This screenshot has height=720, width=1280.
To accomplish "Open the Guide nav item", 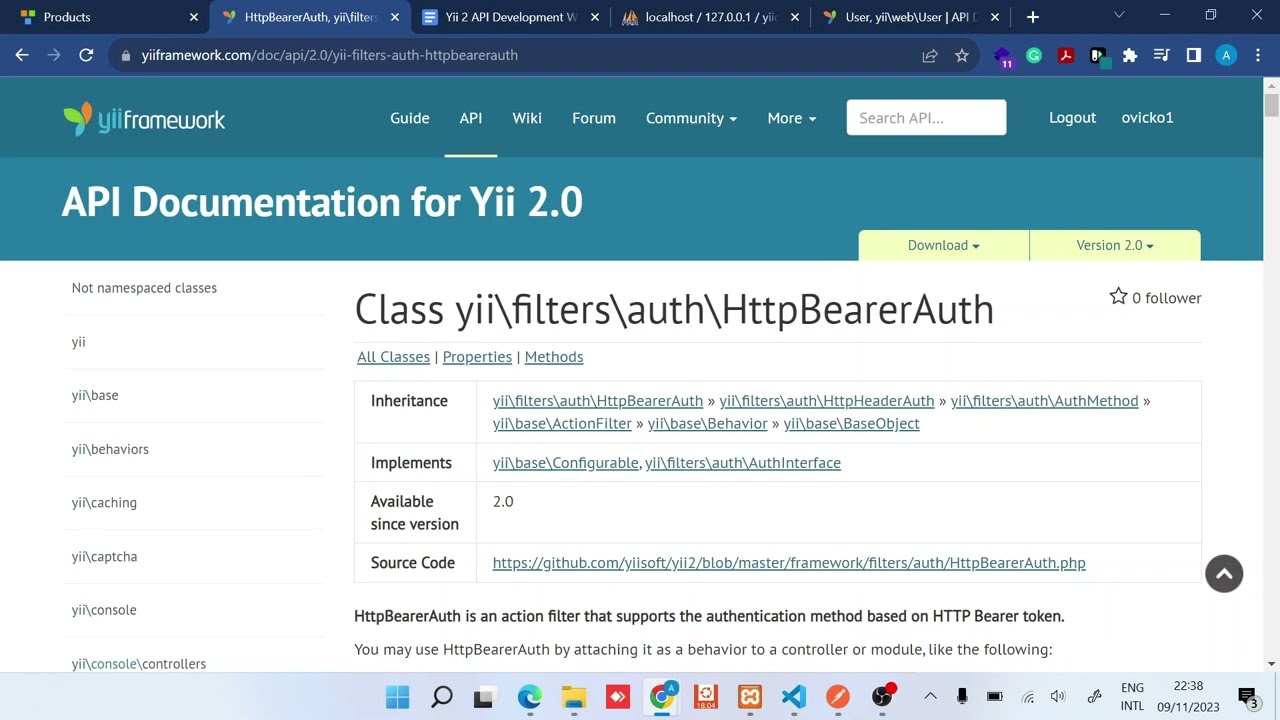I will pyautogui.click(x=410, y=118).
